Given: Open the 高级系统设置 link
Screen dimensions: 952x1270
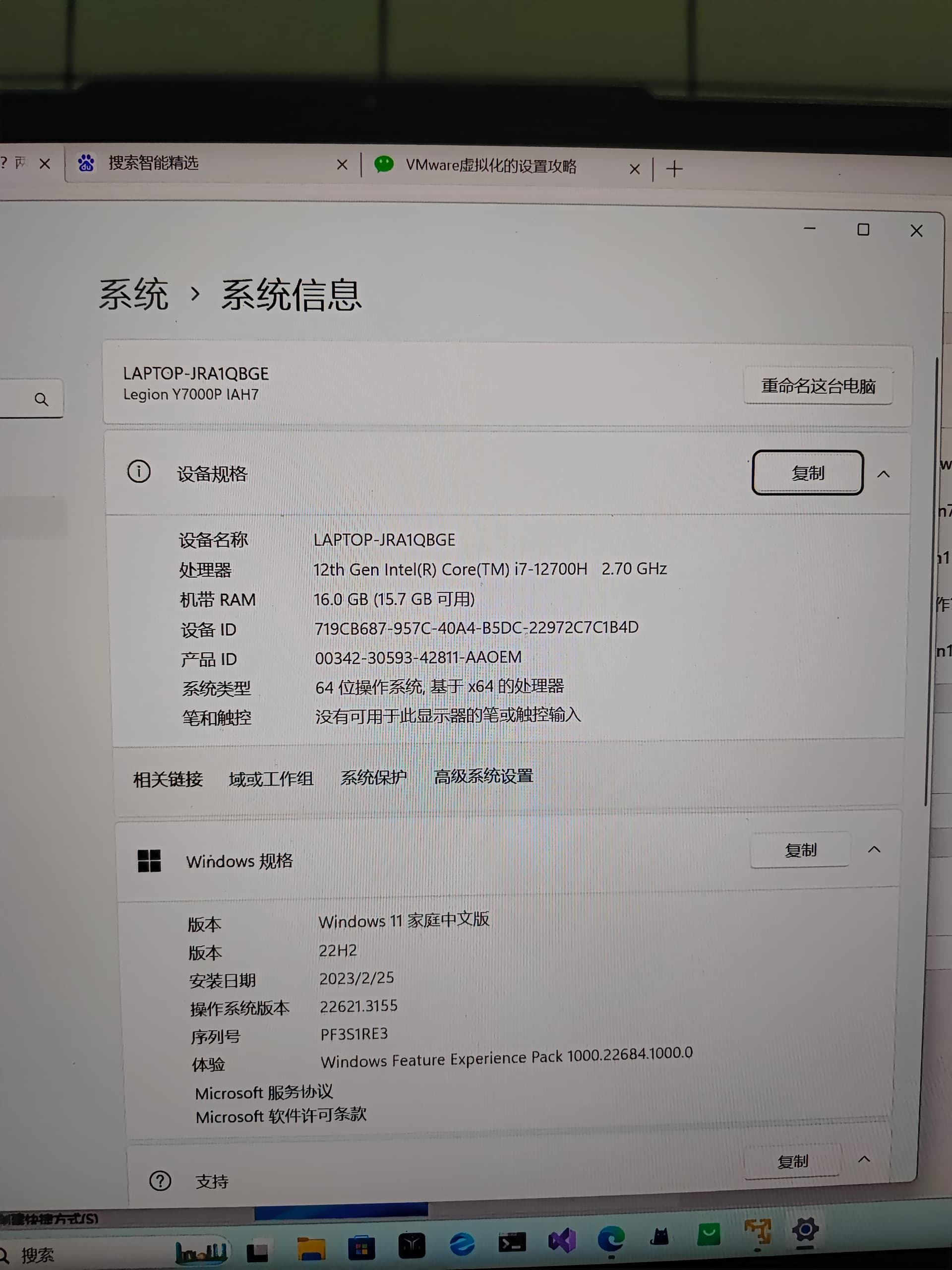Looking at the screenshot, I should point(483,776).
